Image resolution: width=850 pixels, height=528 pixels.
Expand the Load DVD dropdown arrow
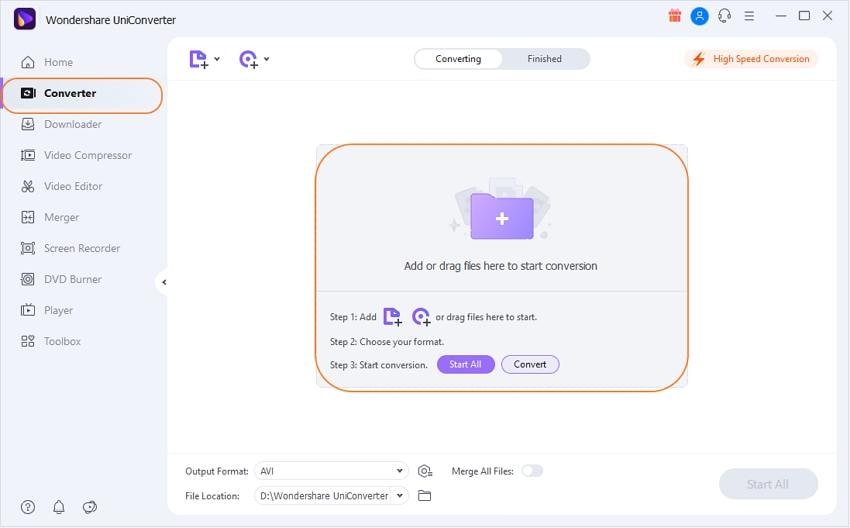[x=267, y=59]
